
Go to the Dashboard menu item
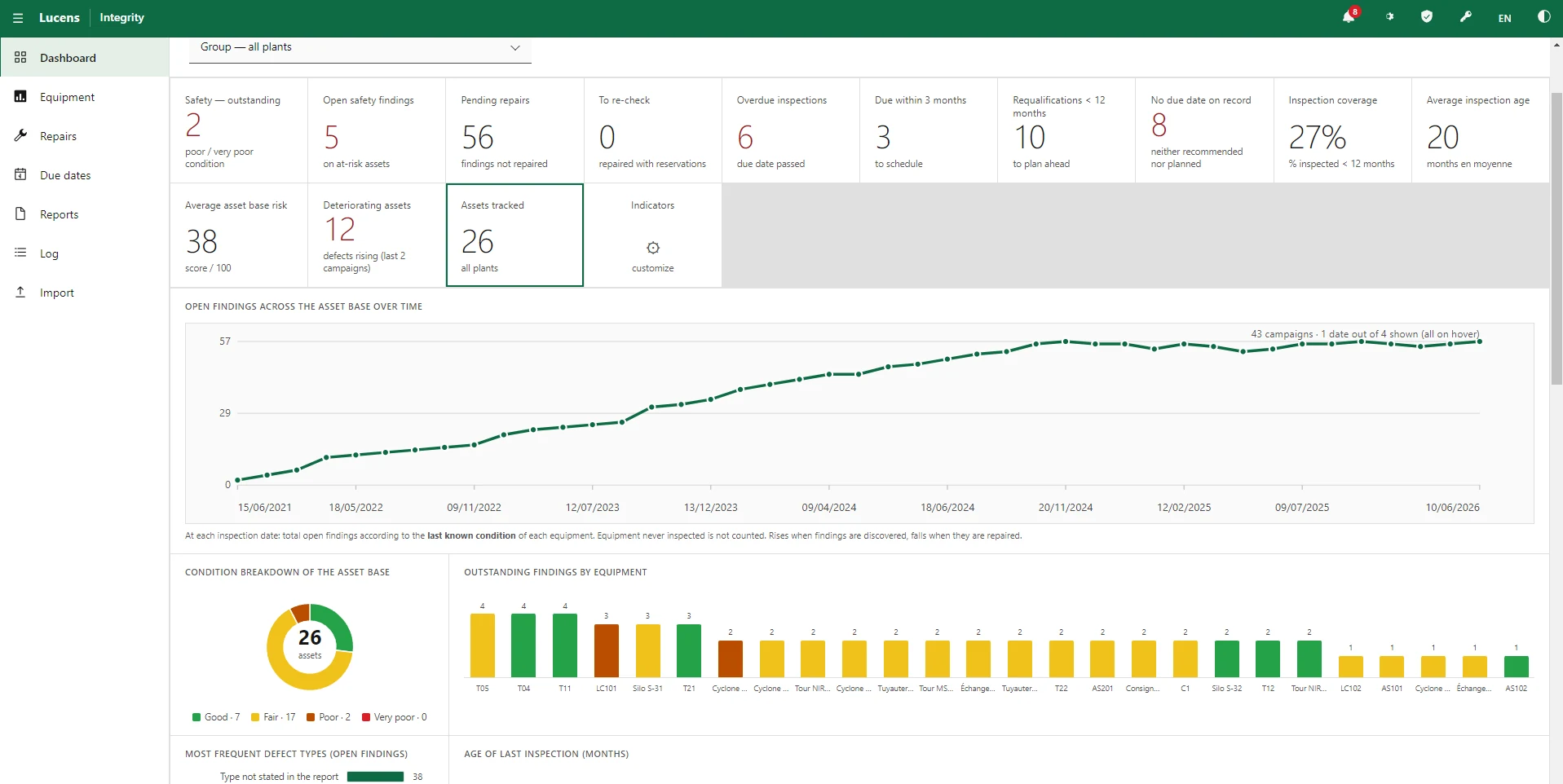84,57
